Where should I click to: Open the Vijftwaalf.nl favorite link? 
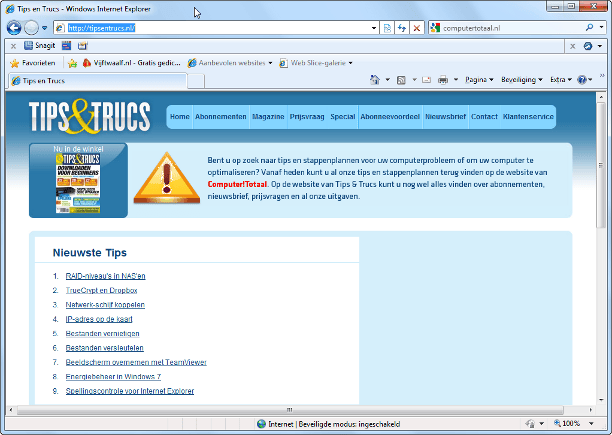pos(132,63)
